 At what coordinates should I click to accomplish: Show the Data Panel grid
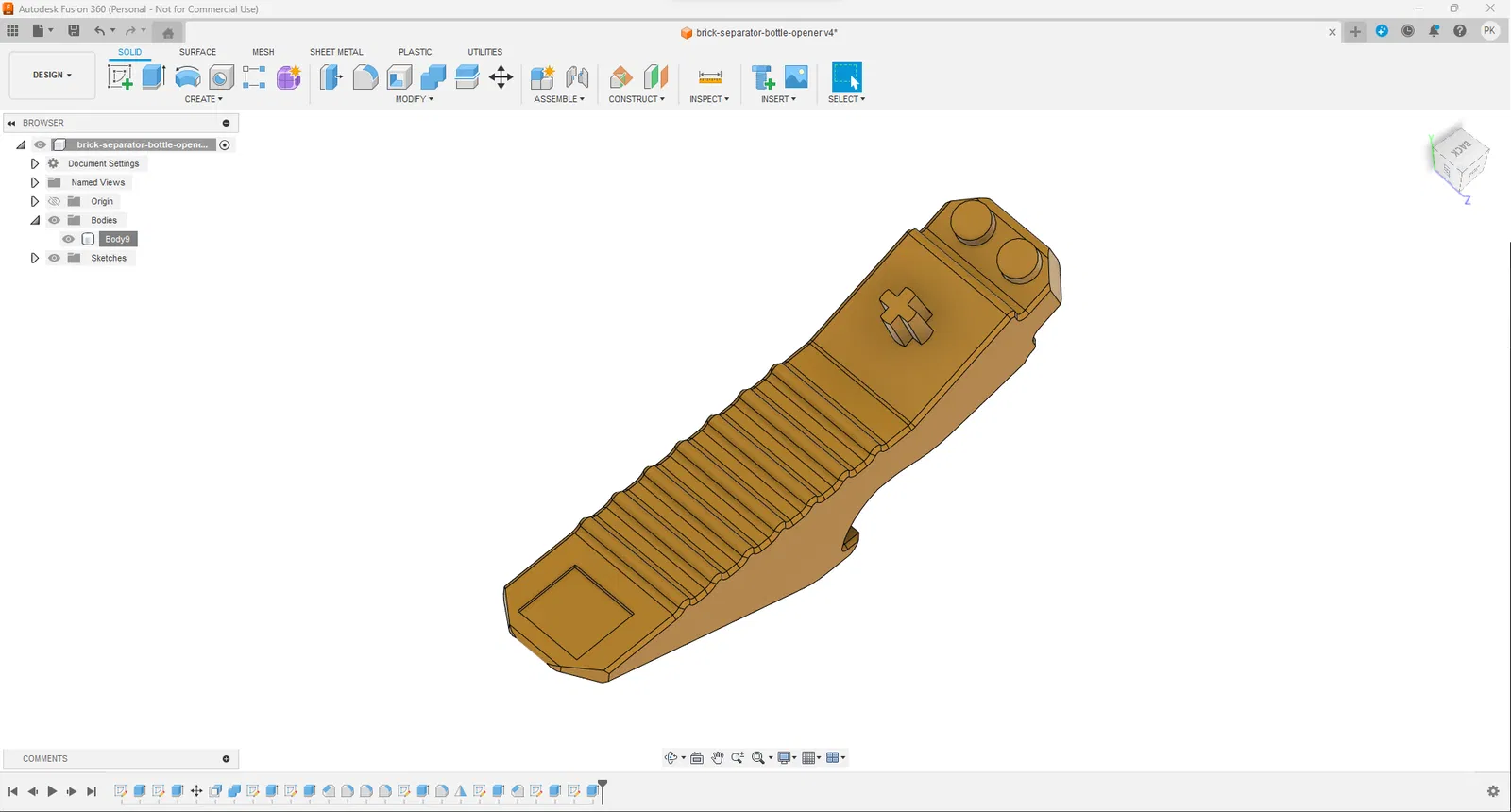[12, 31]
